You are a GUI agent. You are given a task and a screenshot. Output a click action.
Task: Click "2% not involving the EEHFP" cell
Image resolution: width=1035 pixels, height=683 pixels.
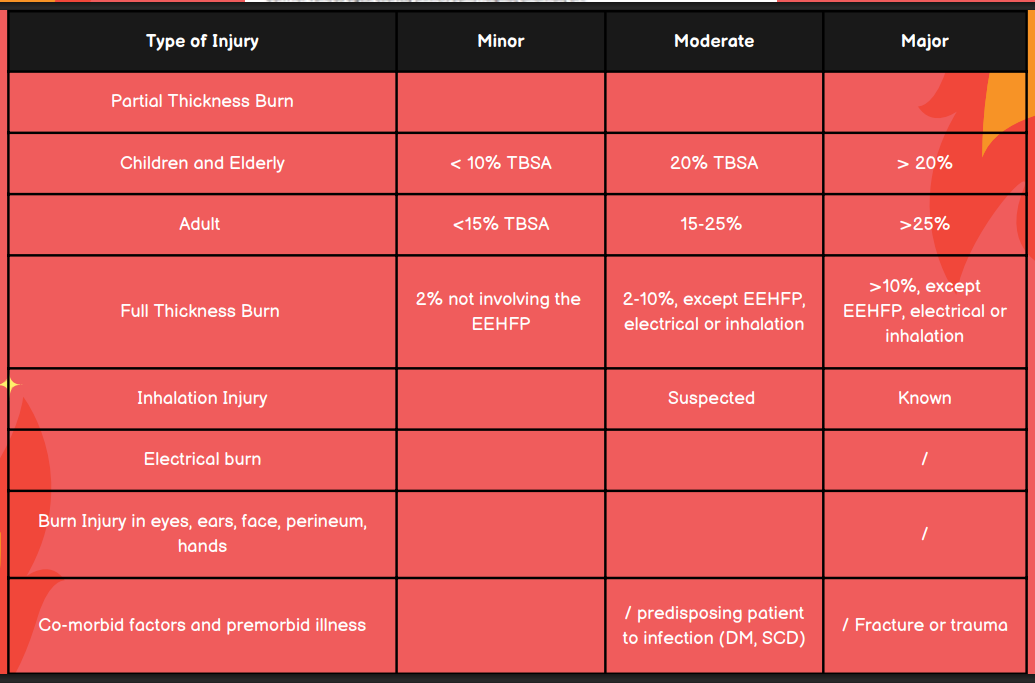click(x=499, y=311)
